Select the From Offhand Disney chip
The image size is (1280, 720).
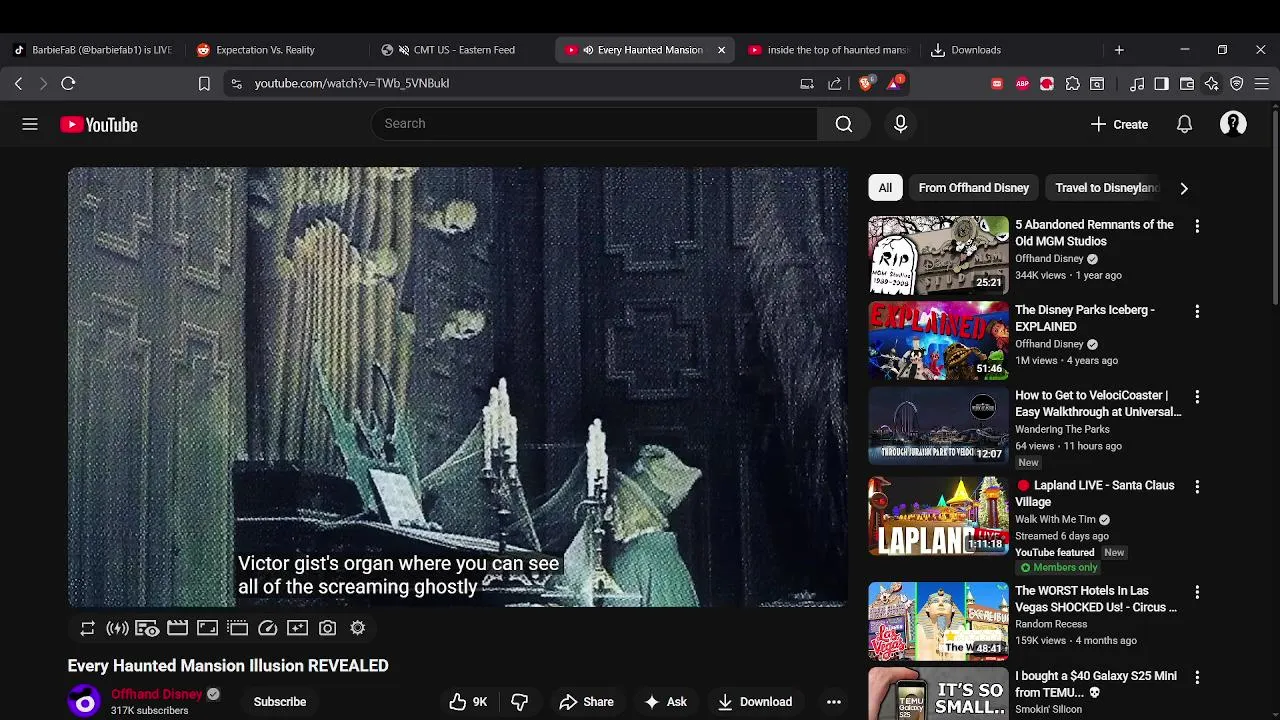coord(974,188)
